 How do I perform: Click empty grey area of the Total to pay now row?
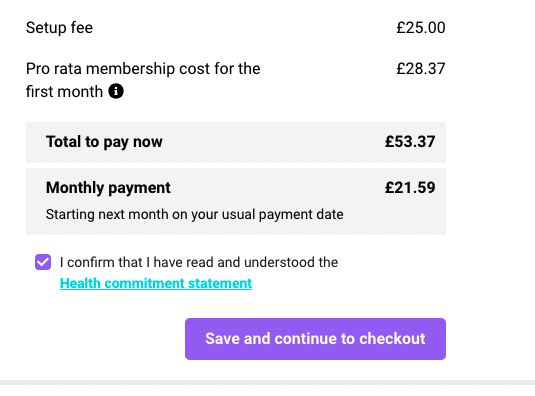point(273,142)
